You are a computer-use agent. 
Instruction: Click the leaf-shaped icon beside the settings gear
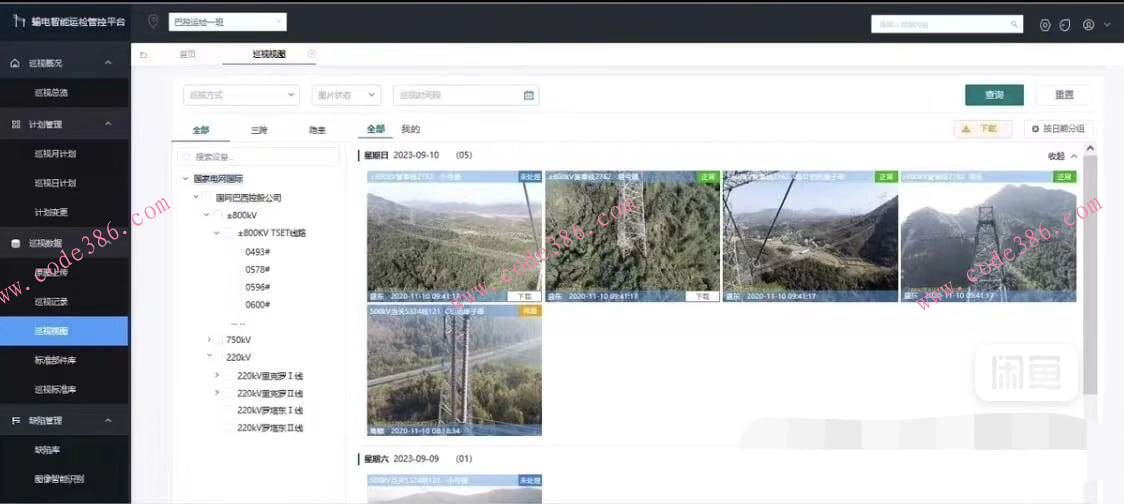[1065, 25]
